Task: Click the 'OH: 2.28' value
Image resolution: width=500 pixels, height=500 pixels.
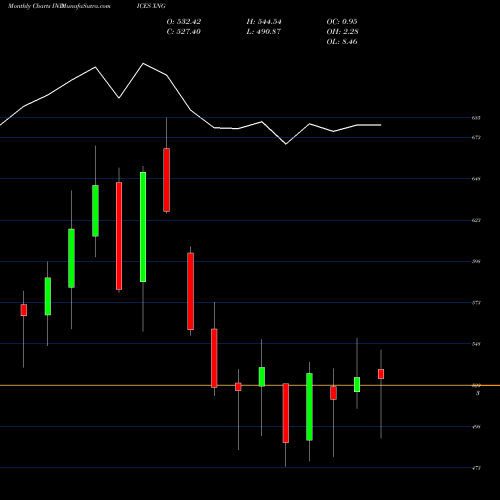Action: pos(343,32)
